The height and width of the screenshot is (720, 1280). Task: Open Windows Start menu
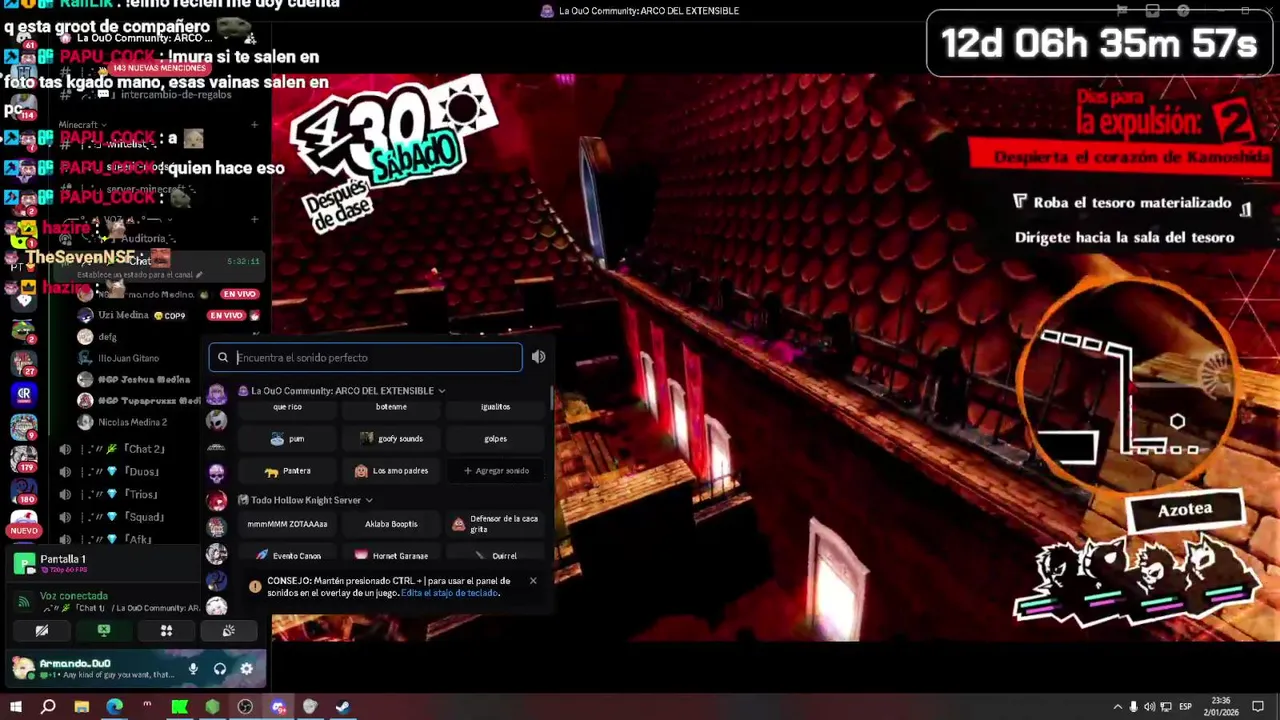click(15, 707)
